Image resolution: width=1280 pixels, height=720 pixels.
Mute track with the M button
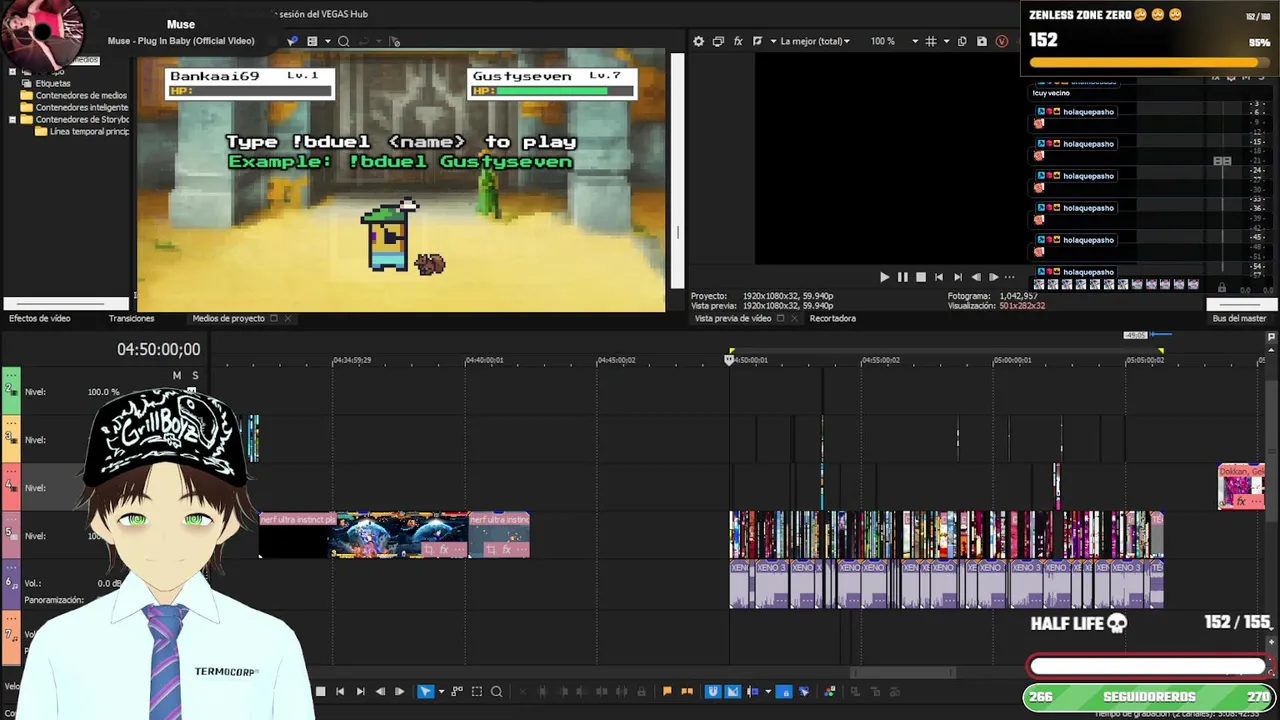point(177,376)
